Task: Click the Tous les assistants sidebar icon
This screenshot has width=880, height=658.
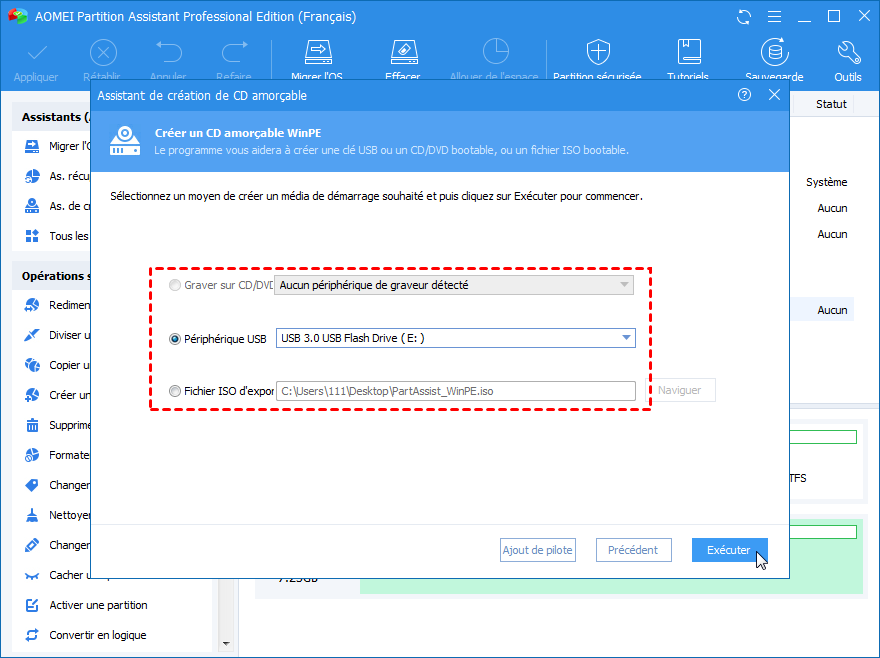Action: click(32, 236)
